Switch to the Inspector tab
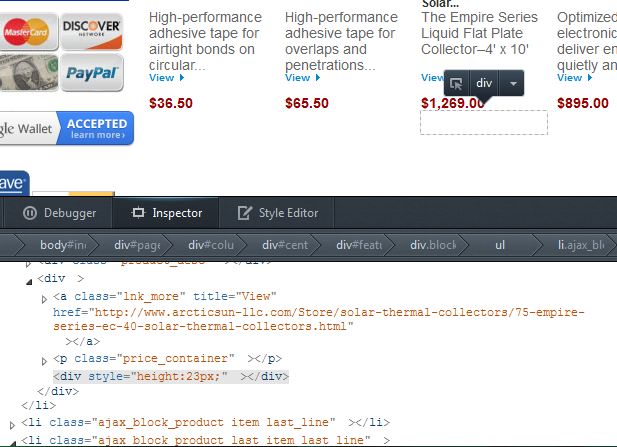 [x=166, y=213]
